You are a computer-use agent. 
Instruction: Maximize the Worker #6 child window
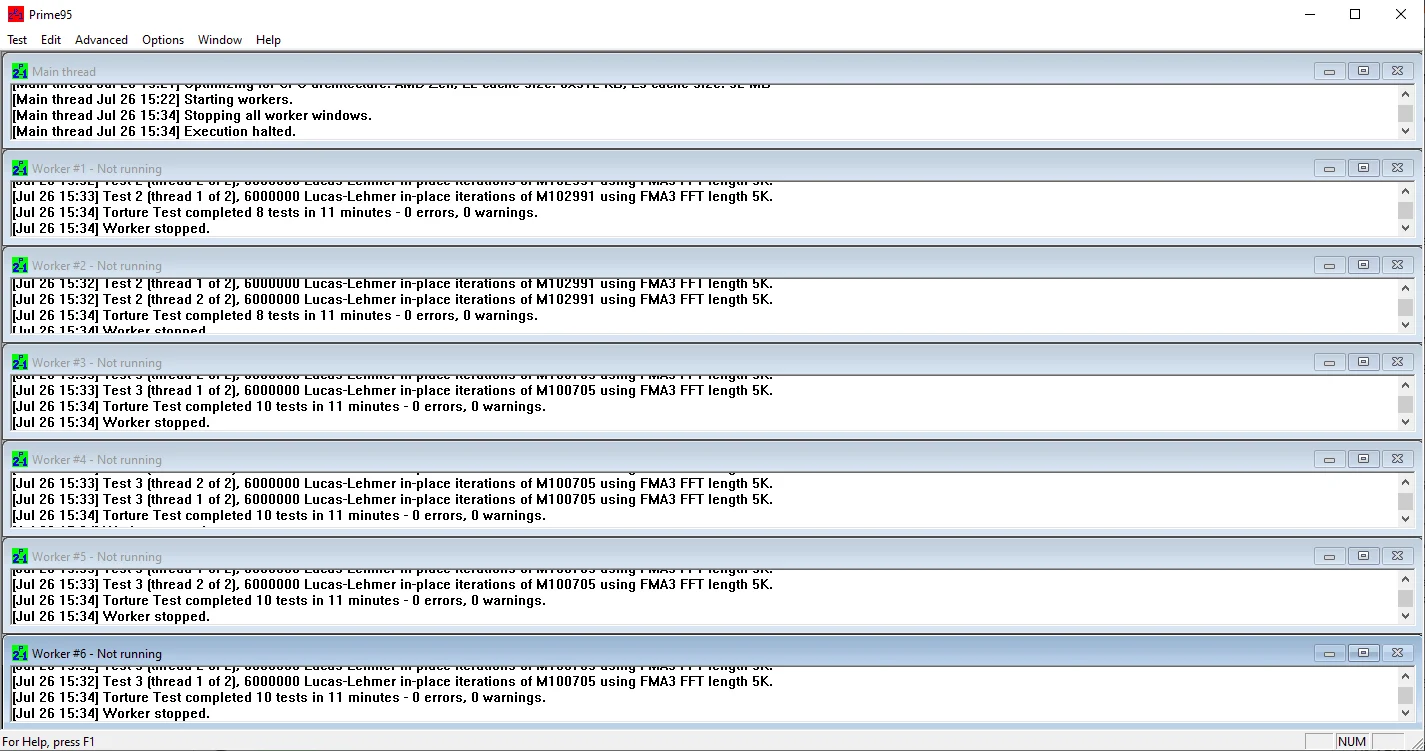pos(1363,653)
